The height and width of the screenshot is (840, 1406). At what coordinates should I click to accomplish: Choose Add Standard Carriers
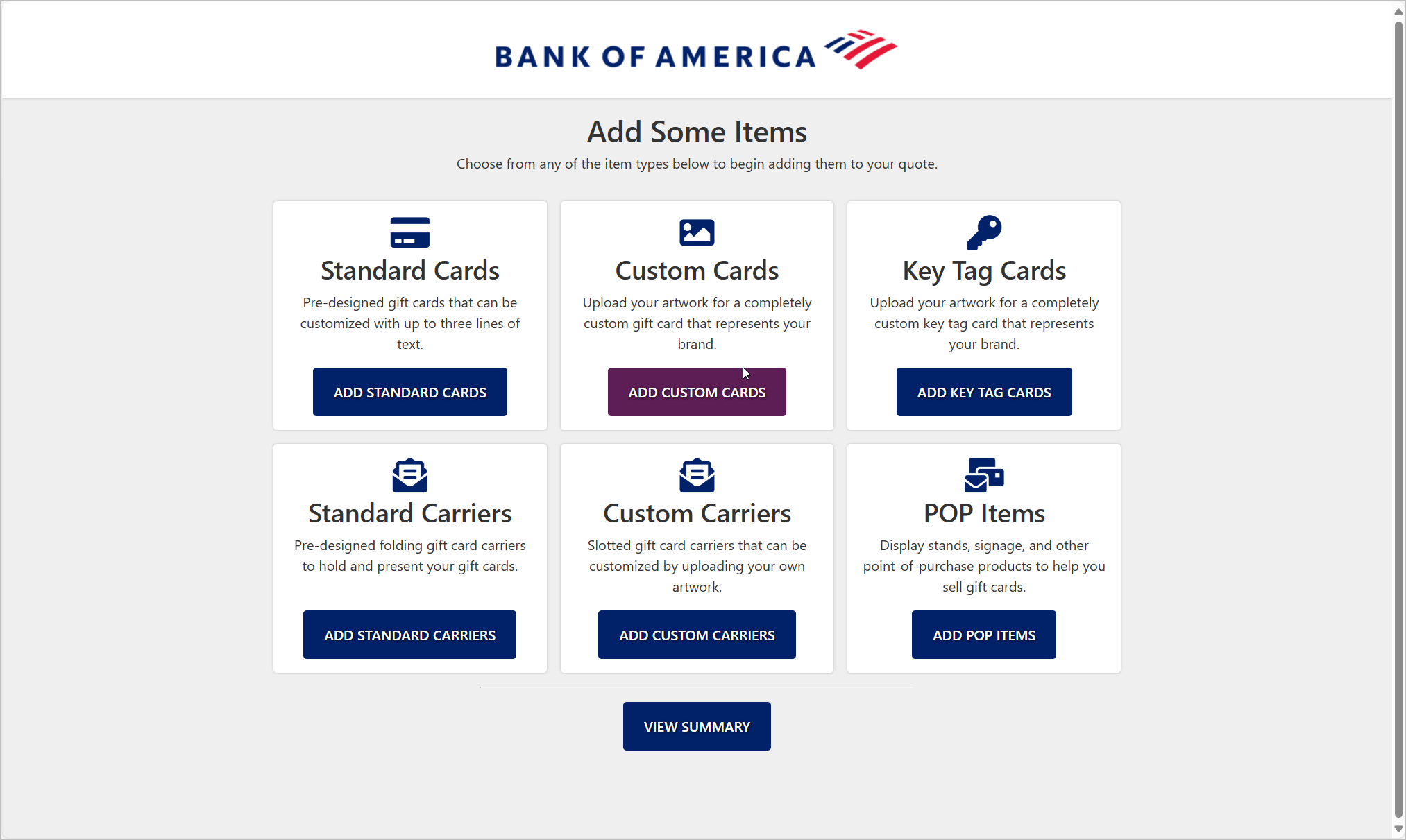[409, 635]
